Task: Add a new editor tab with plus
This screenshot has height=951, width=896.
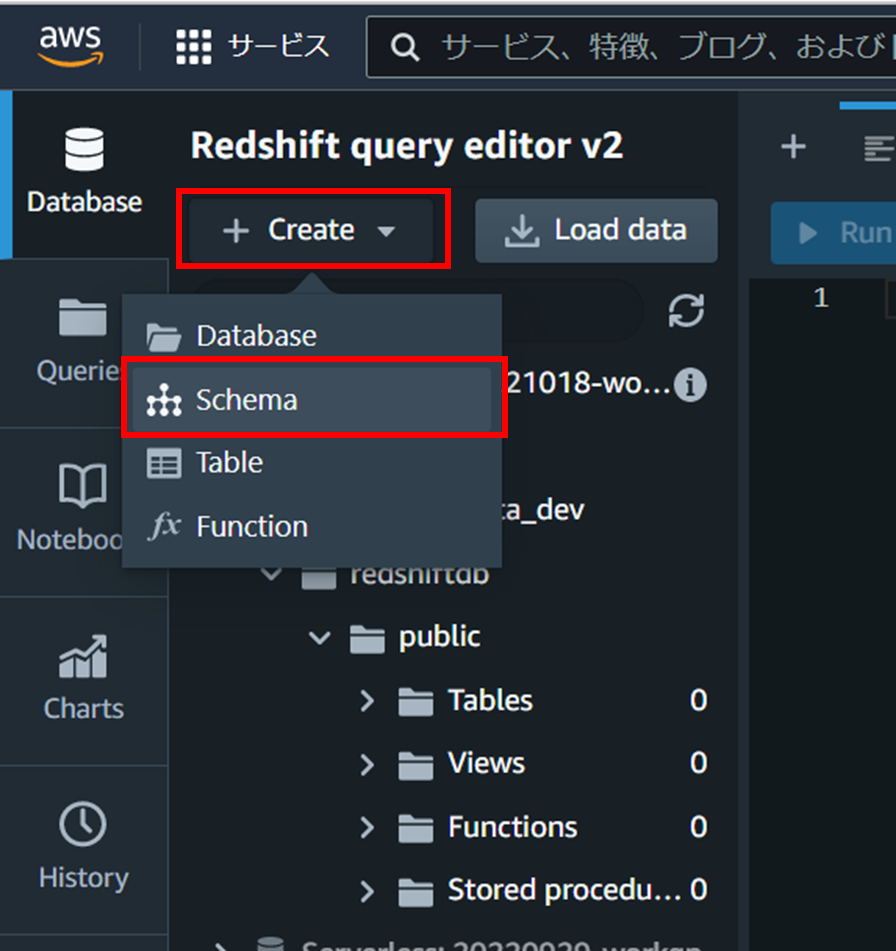Action: point(793,147)
